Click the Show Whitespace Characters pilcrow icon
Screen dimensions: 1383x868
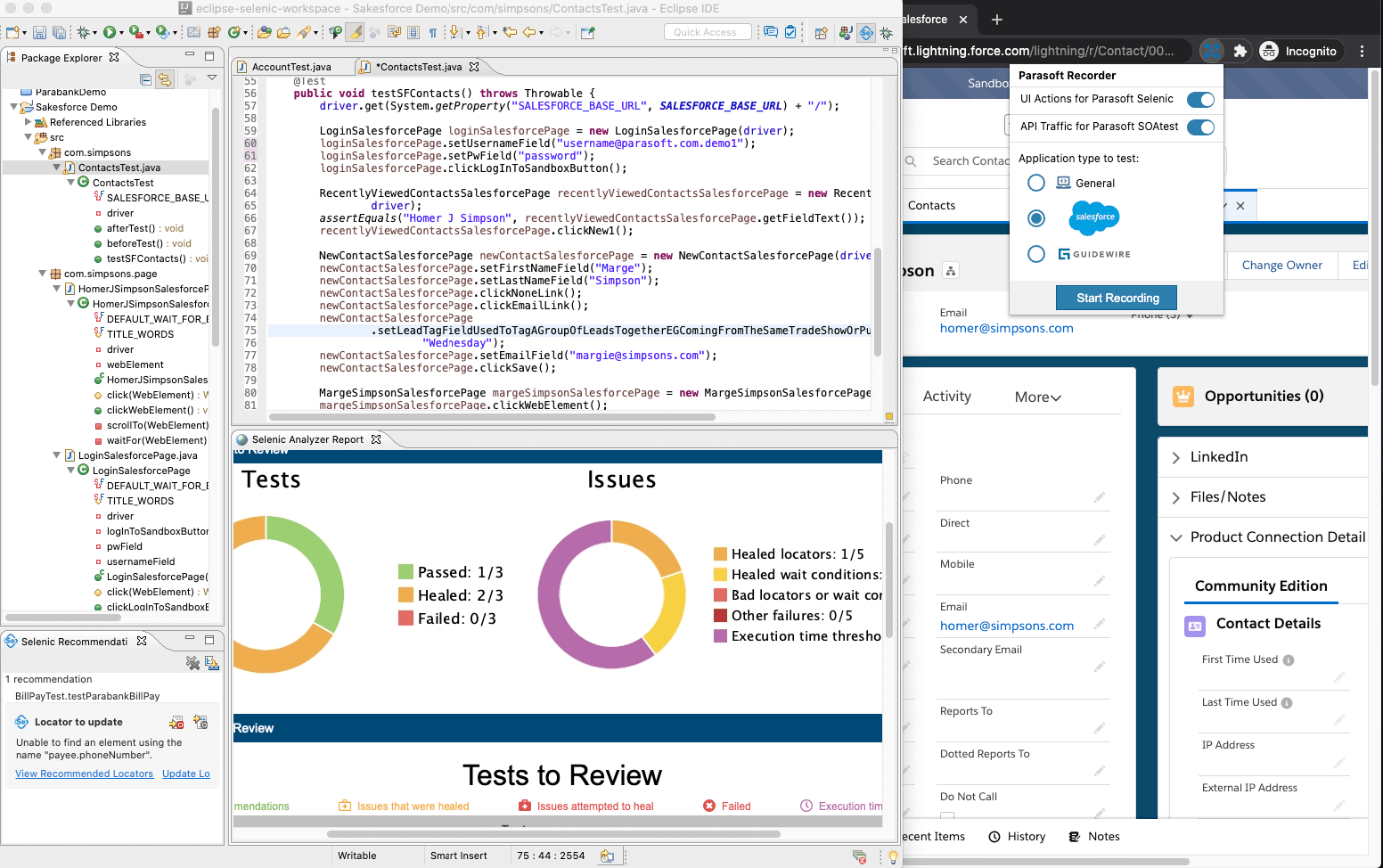click(433, 32)
